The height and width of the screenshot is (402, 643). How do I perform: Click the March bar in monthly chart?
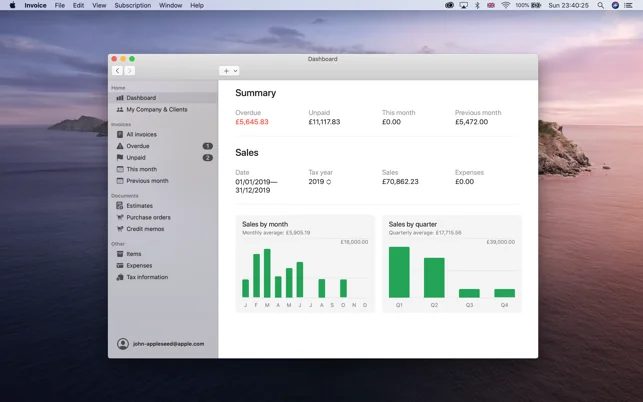pos(267,273)
